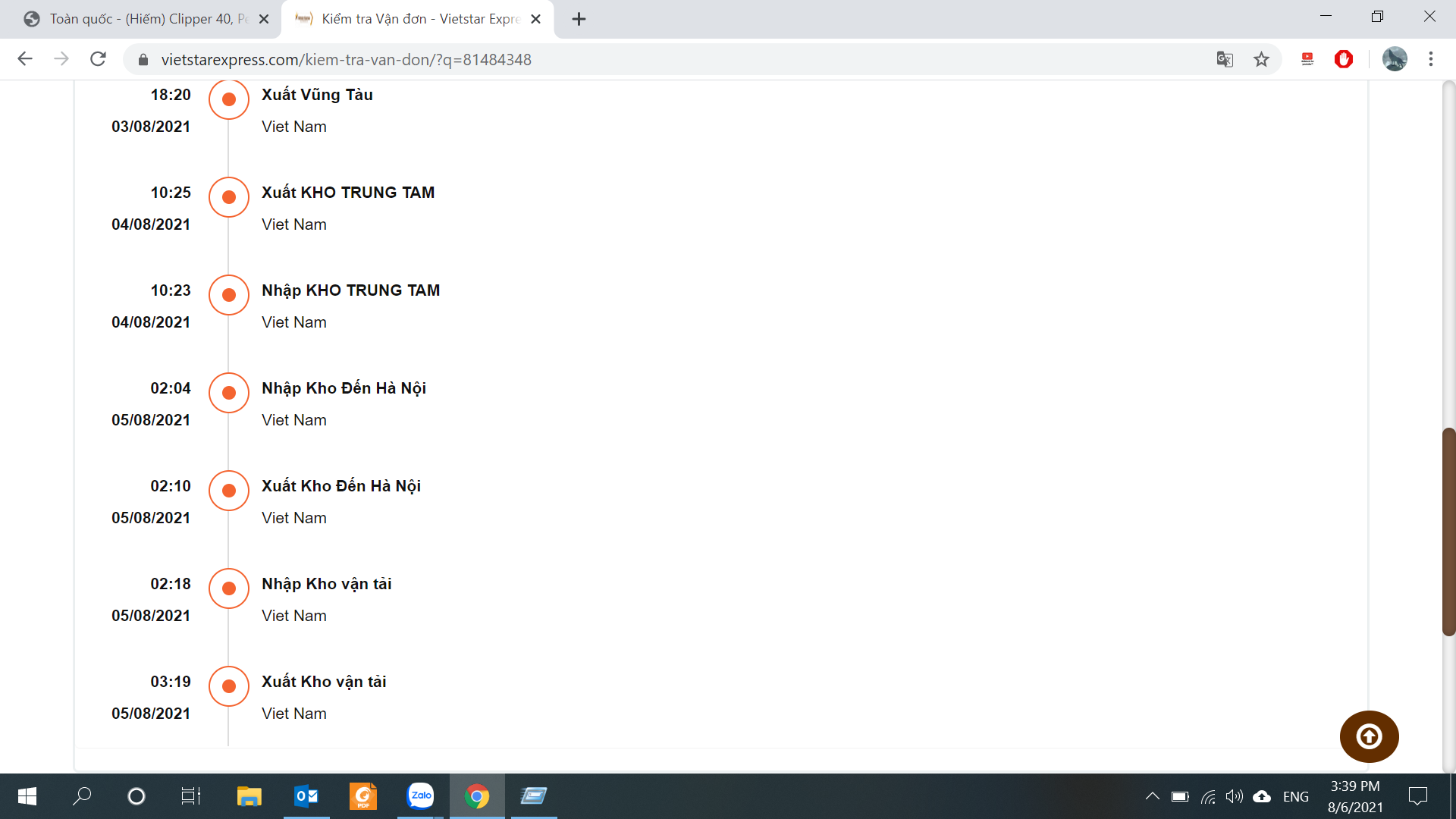Bookmark this page with star icon
This screenshot has height=819, width=1456.
pos(1261,59)
